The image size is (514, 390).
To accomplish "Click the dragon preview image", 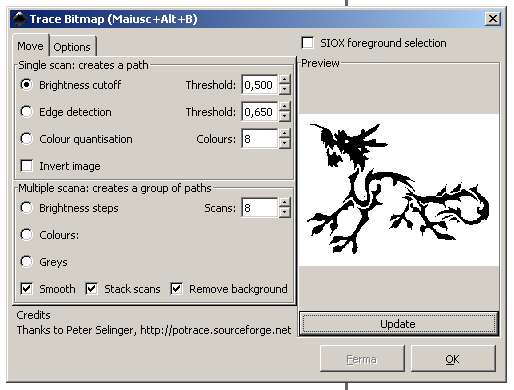I will [399, 190].
